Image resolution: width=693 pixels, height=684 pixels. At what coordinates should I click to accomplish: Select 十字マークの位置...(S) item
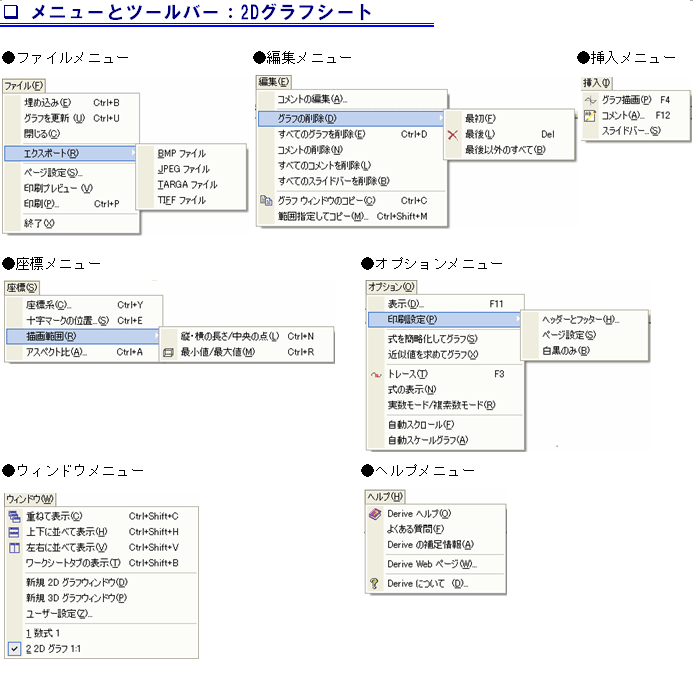click(x=84, y=321)
